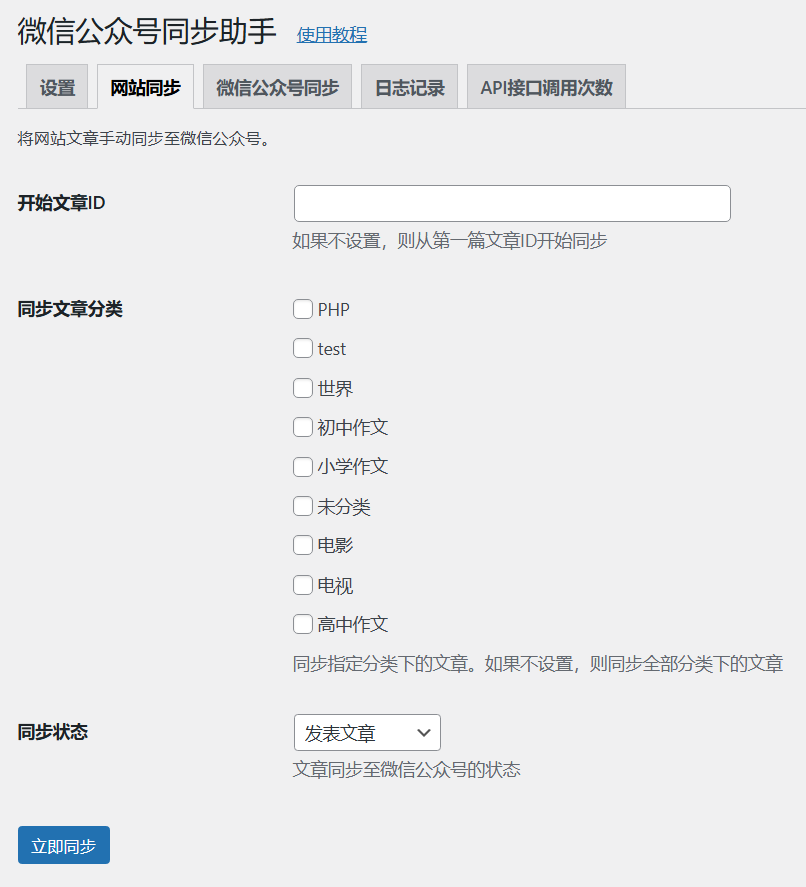Focus the 开始文章ID input field
The height and width of the screenshot is (887, 806).
click(x=512, y=203)
